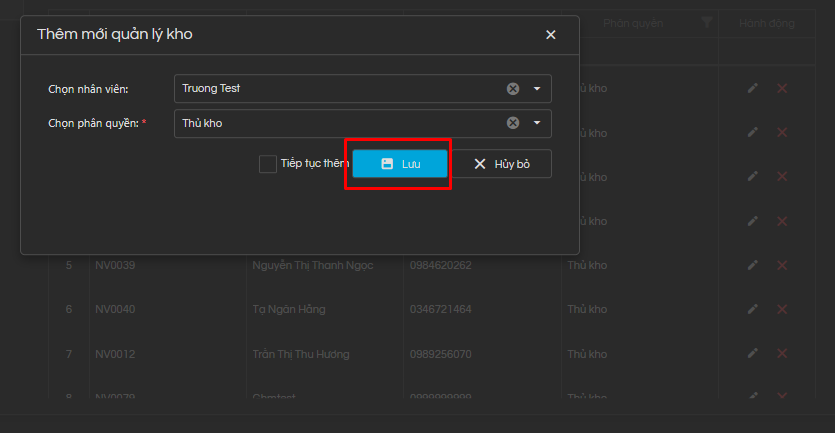Clear the selected Thủ kho role
Image resolution: width=835 pixels, height=433 pixels.
coord(513,123)
